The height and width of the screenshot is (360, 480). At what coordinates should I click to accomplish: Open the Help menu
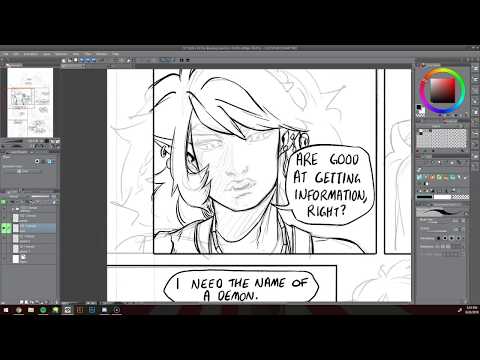coord(115,54)
